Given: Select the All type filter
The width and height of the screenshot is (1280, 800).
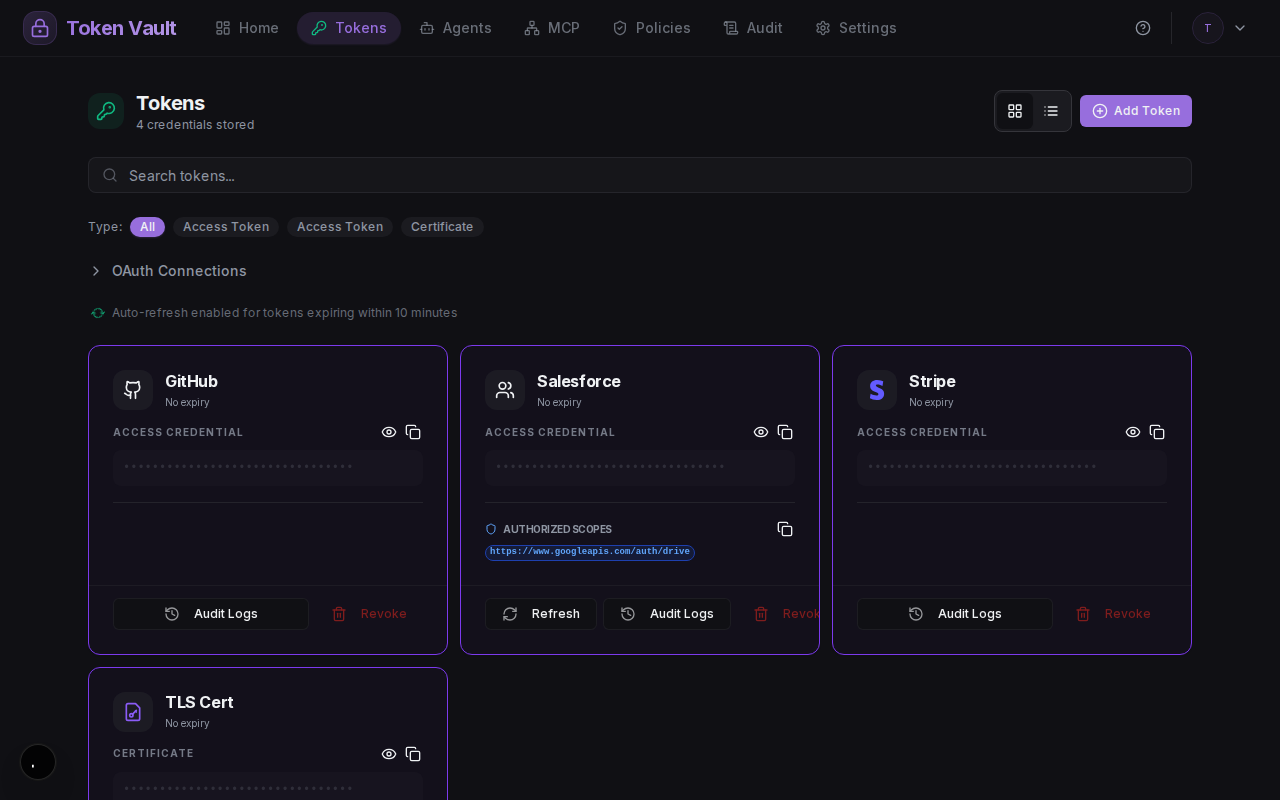Looking at the screenshot, I should coord(147,227).
